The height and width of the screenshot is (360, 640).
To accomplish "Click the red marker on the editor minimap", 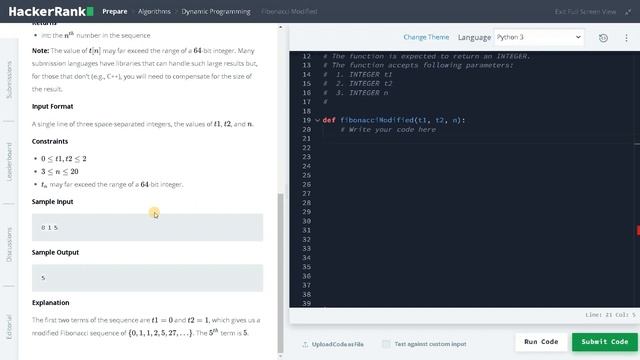I will coord(638,230).
